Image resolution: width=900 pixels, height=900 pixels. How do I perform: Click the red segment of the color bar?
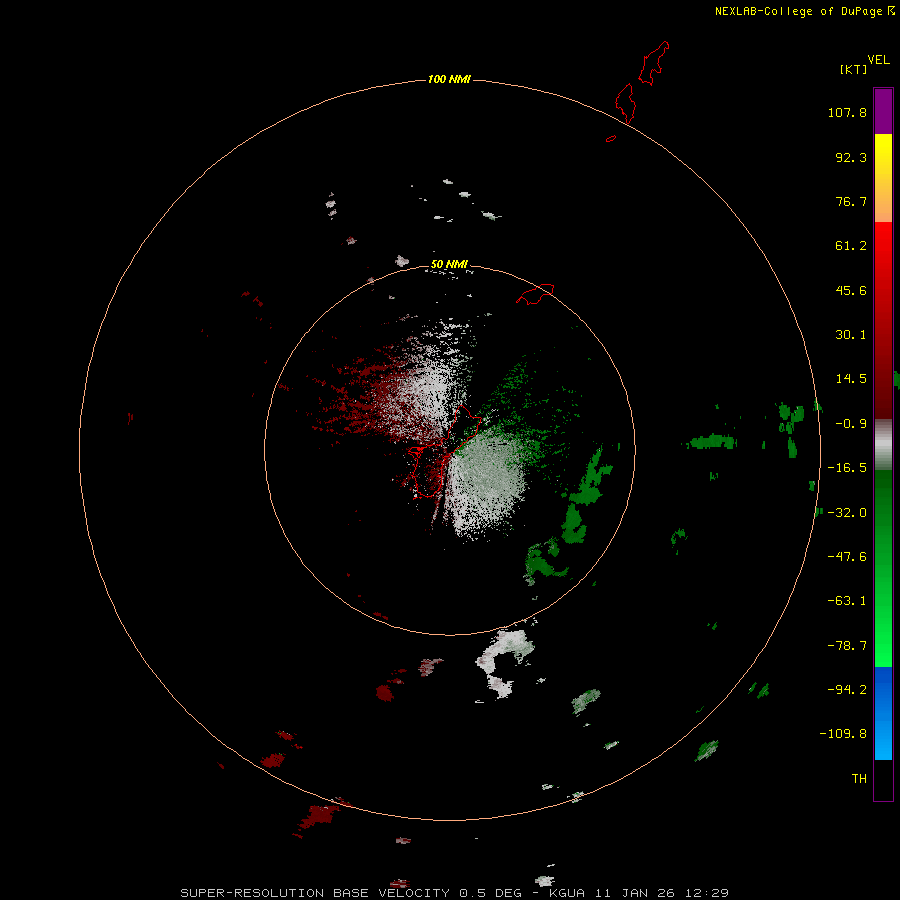coord(883,320)
